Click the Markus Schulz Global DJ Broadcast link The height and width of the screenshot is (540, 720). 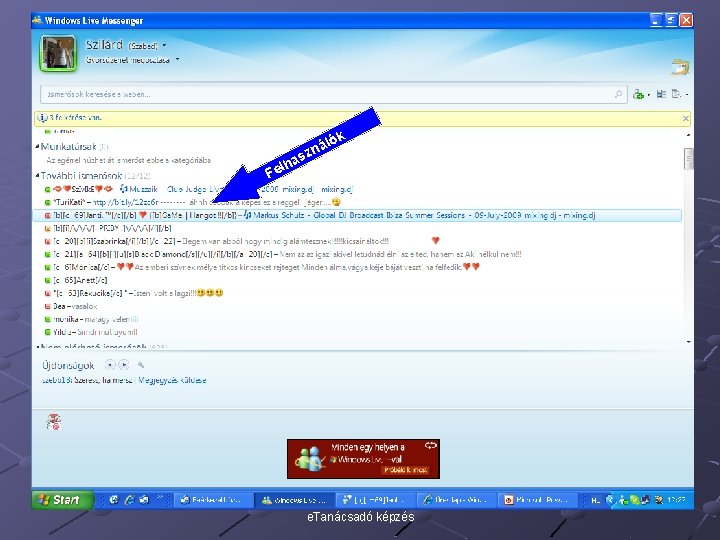pyautogui.click(x=423, y=215)
